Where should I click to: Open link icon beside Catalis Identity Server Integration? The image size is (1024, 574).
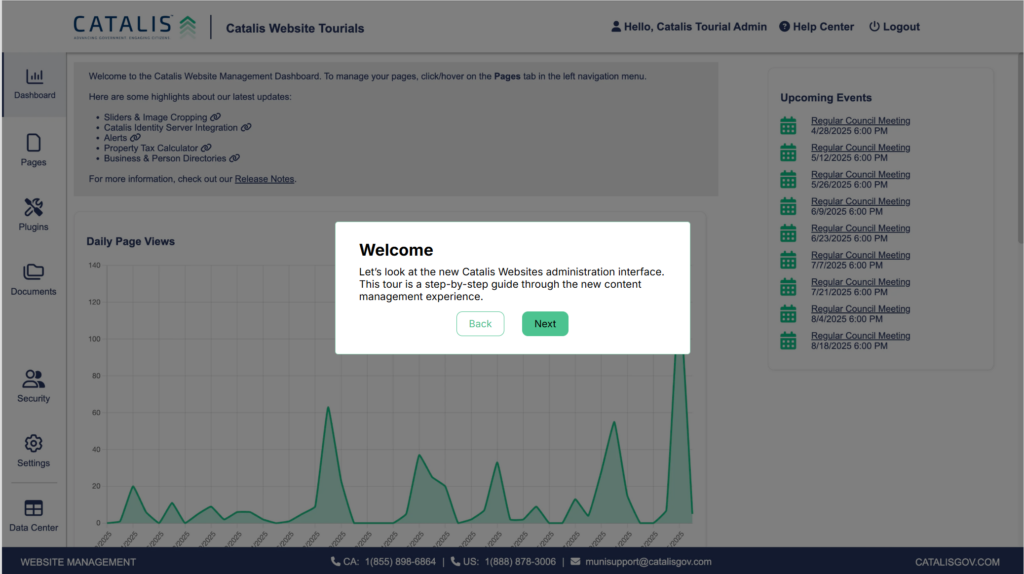pos(246,127)
